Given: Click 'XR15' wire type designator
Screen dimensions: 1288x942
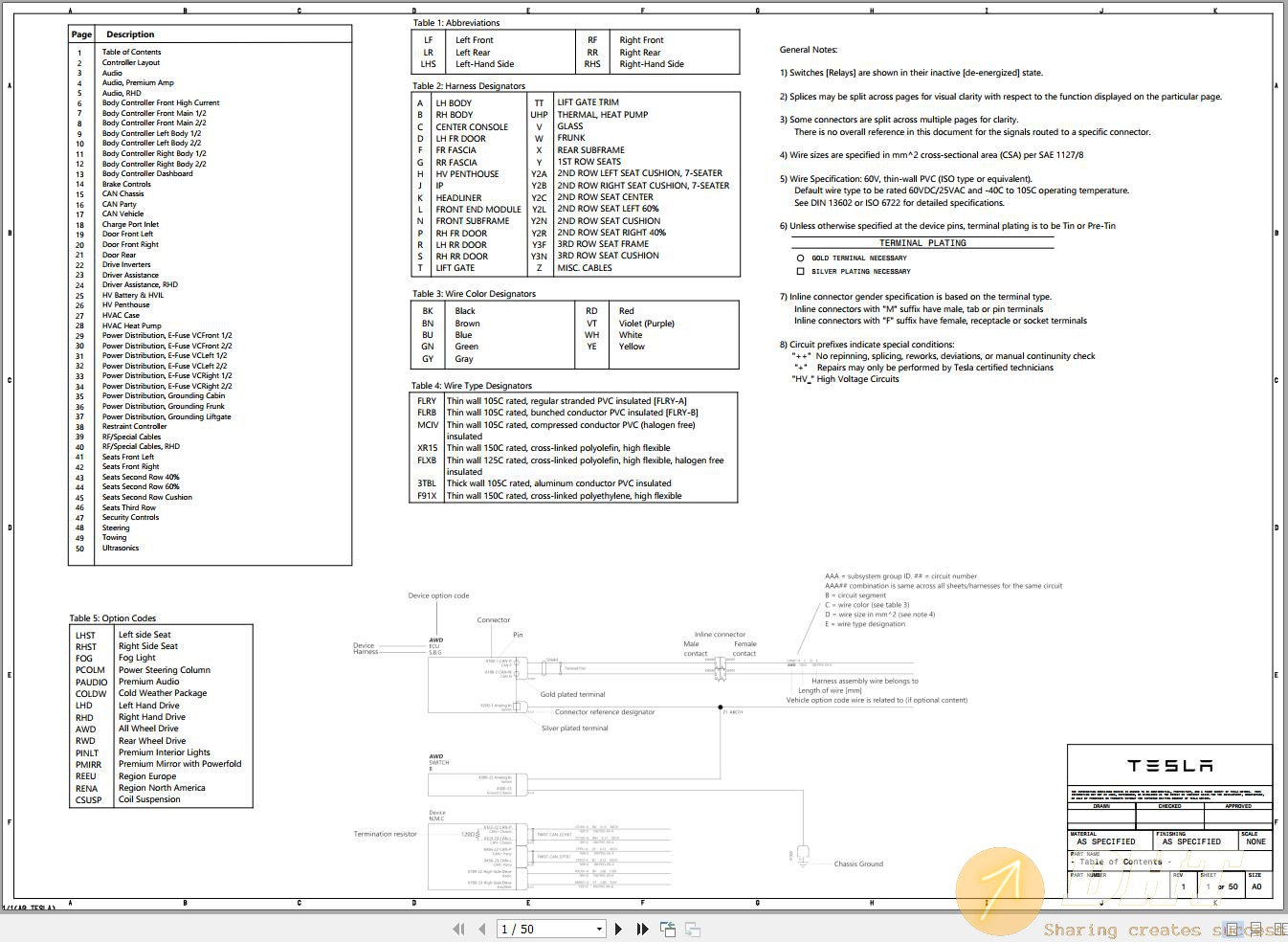Looking at the screenshot, I should tap(427, 448).
